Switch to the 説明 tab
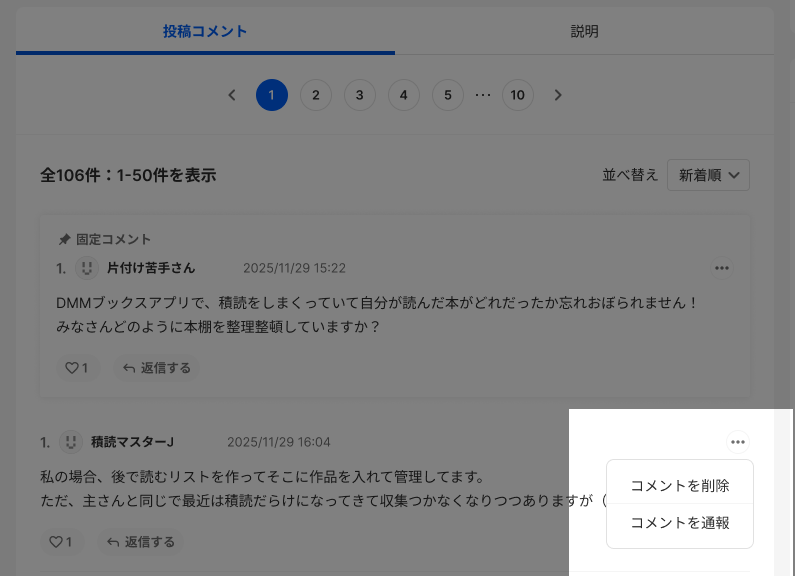The height and width of the screenshot is (576, 795). pyautogui.click(x=584, y=31)
